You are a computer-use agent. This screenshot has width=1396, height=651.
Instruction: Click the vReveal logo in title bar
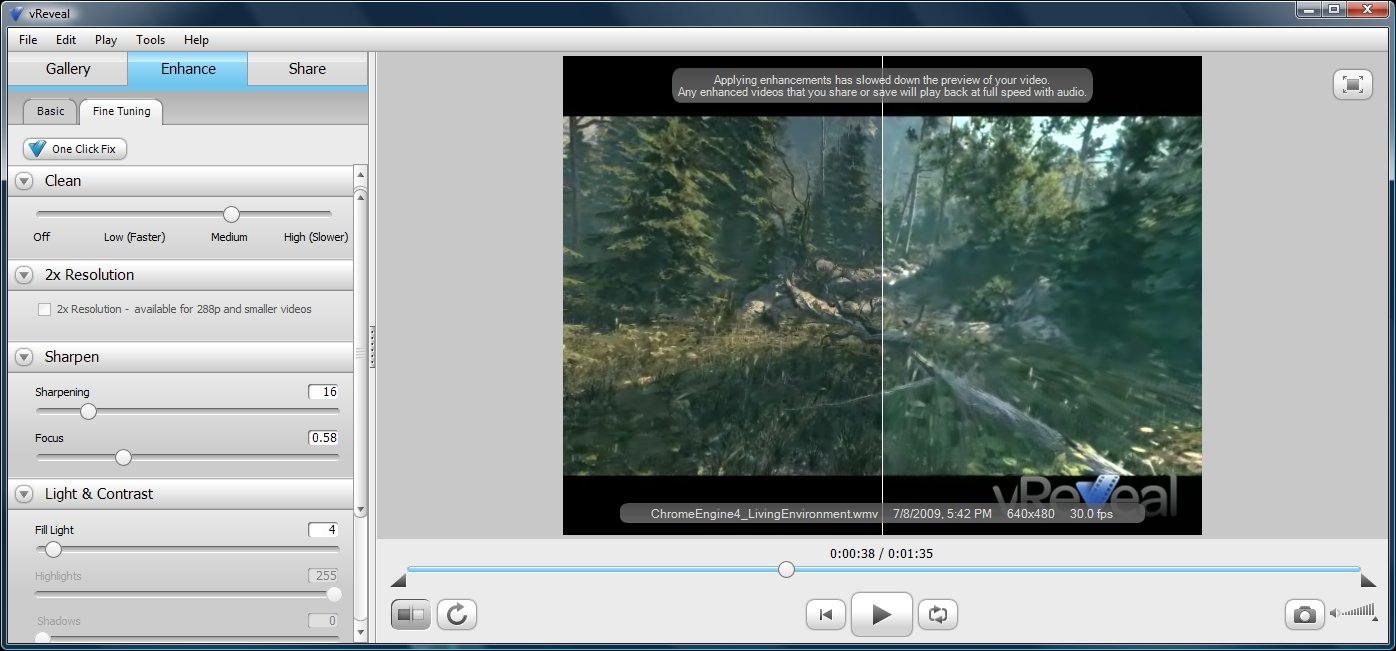15,13
